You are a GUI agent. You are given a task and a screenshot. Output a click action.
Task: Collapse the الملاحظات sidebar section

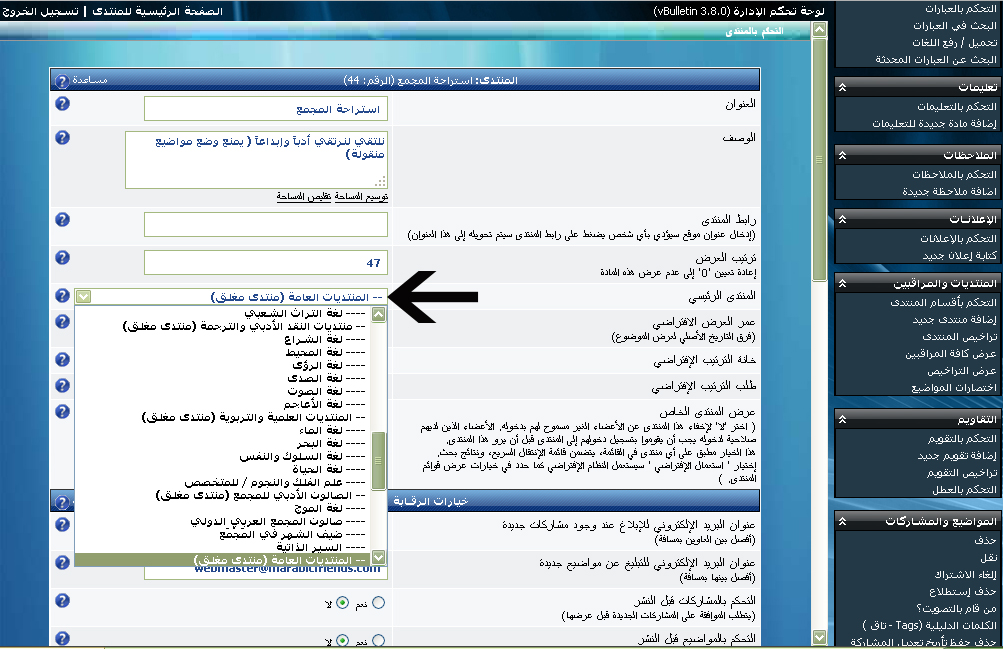point(843,155)
